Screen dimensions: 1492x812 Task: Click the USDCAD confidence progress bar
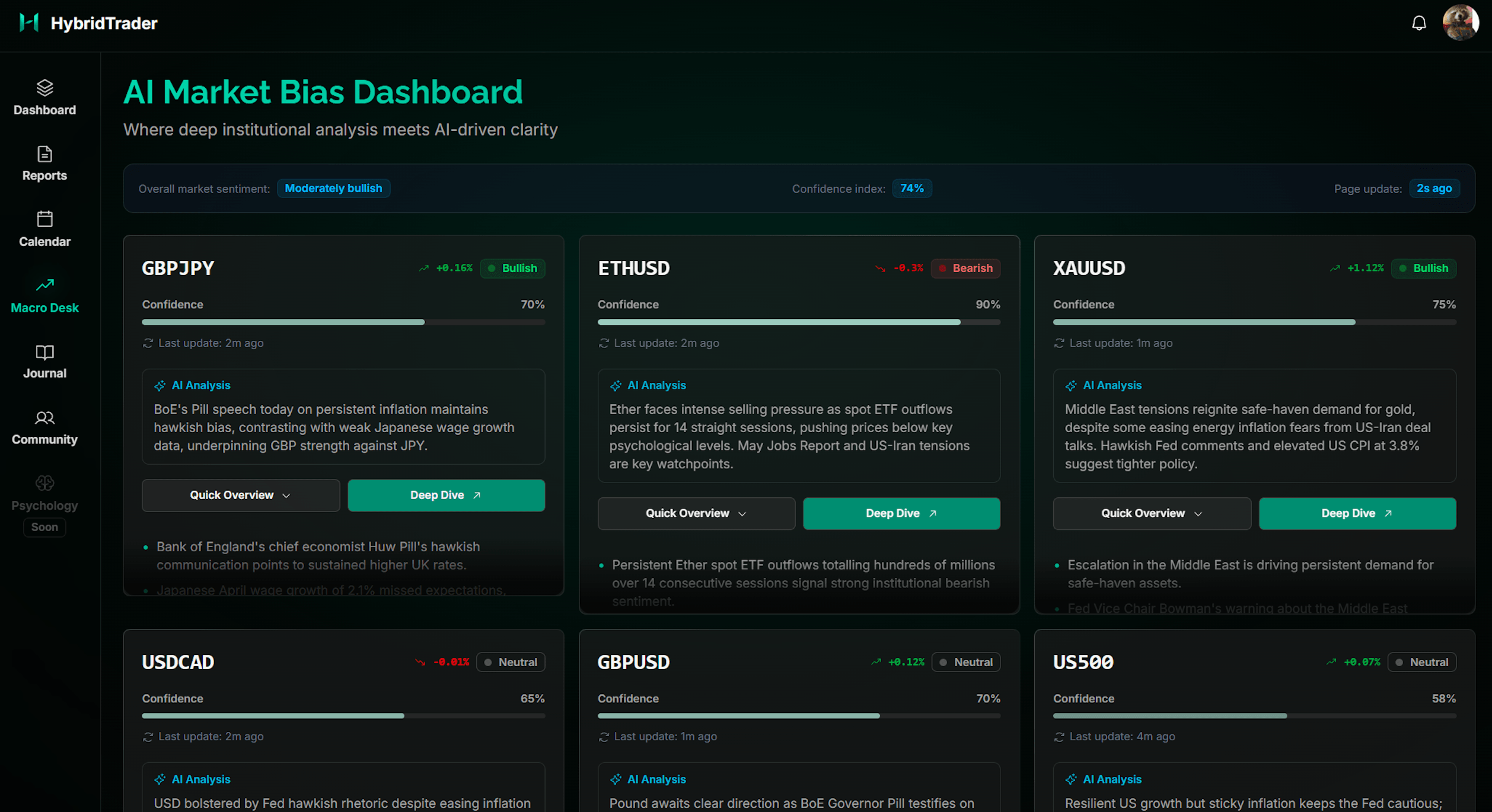click(x=343, y=716)
